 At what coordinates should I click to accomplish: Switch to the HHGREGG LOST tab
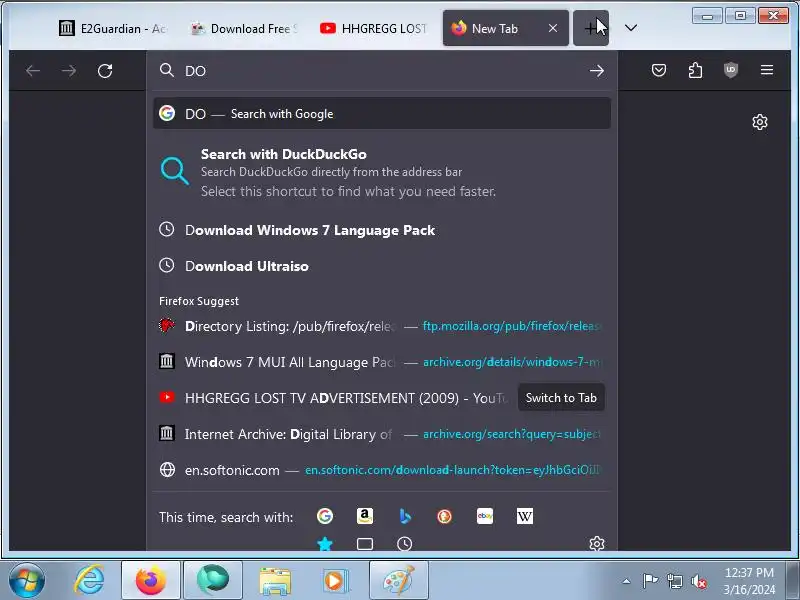(375, 29)
